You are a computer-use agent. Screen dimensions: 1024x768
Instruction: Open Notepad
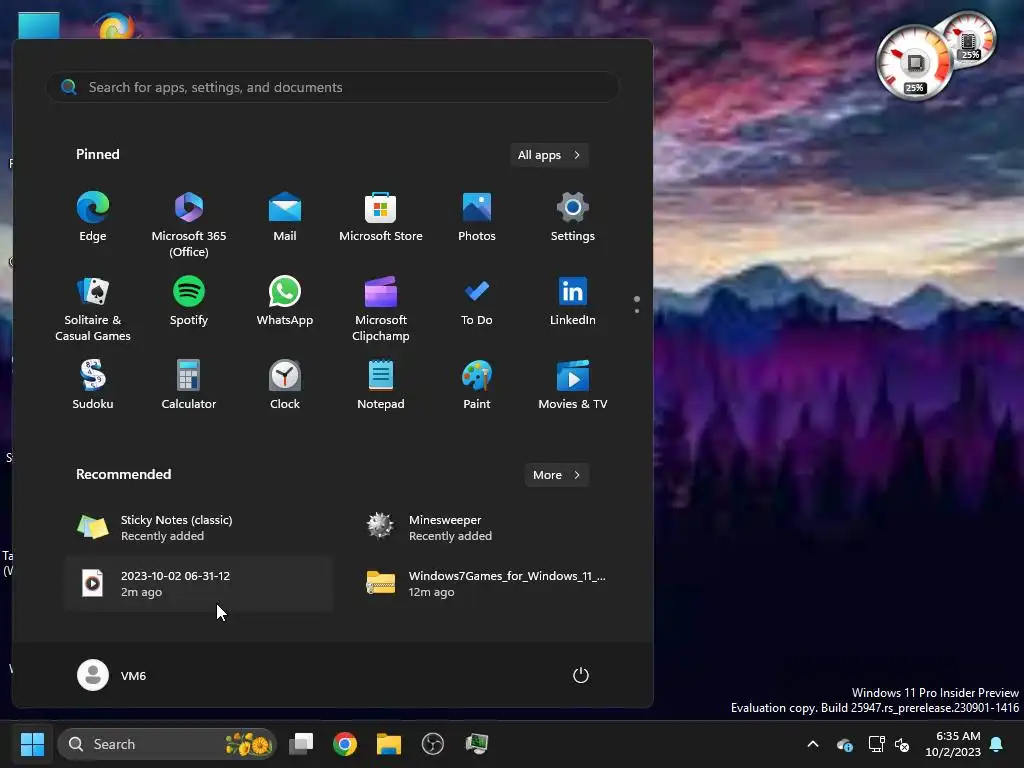381,385
